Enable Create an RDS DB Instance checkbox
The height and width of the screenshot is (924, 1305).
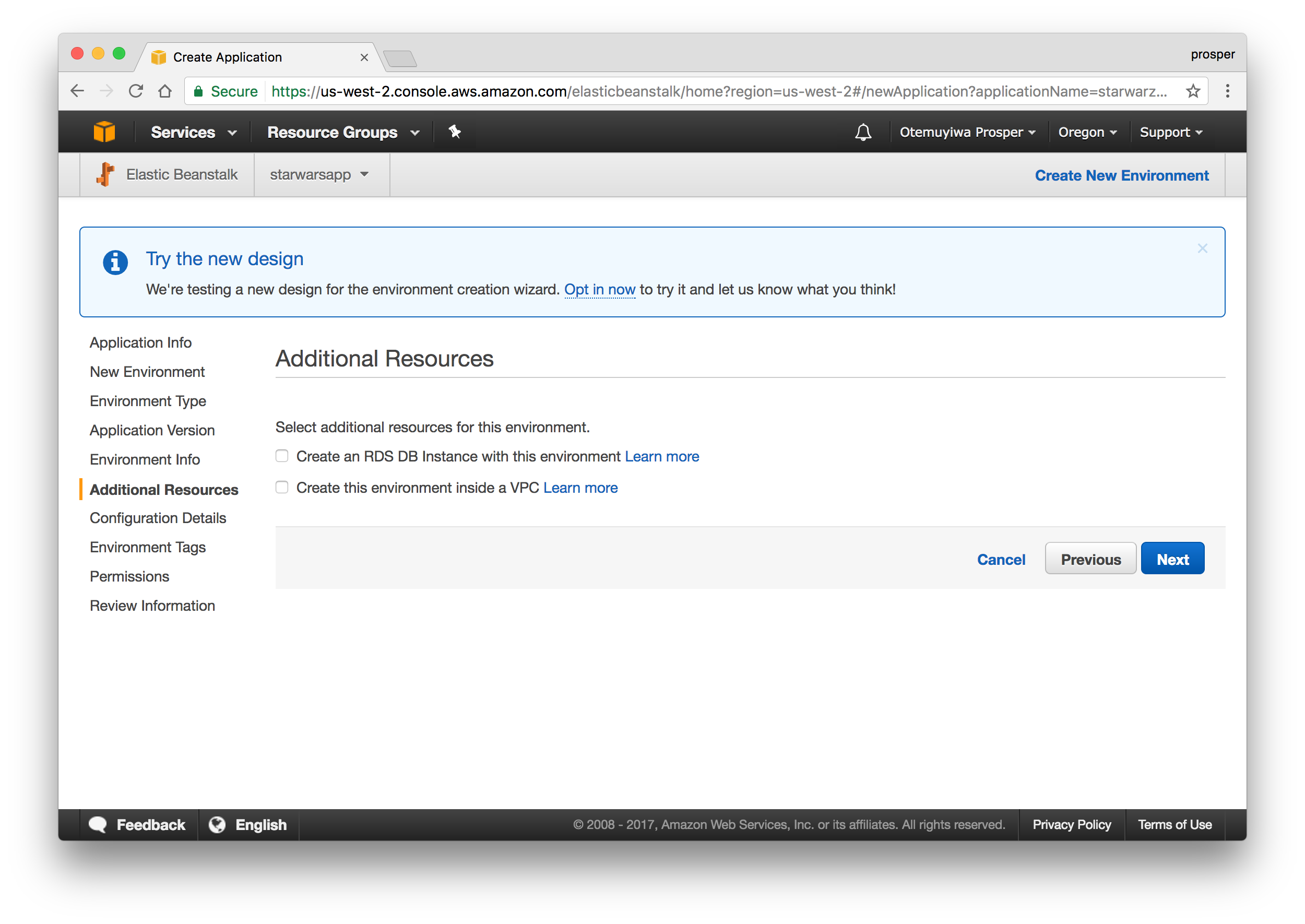click(282, 456)
